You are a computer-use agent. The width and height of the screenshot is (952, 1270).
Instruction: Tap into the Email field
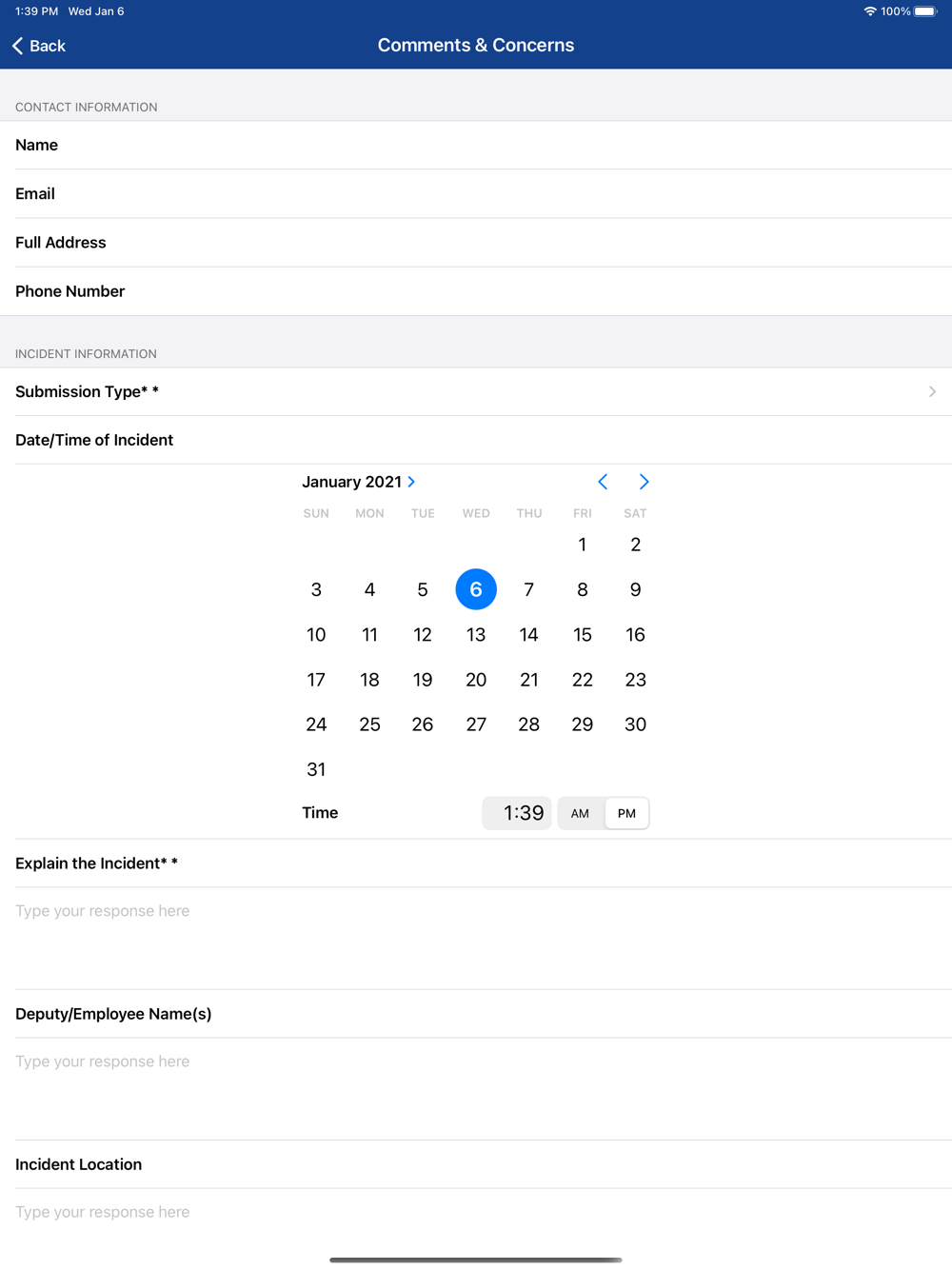[x=476, y=193]
